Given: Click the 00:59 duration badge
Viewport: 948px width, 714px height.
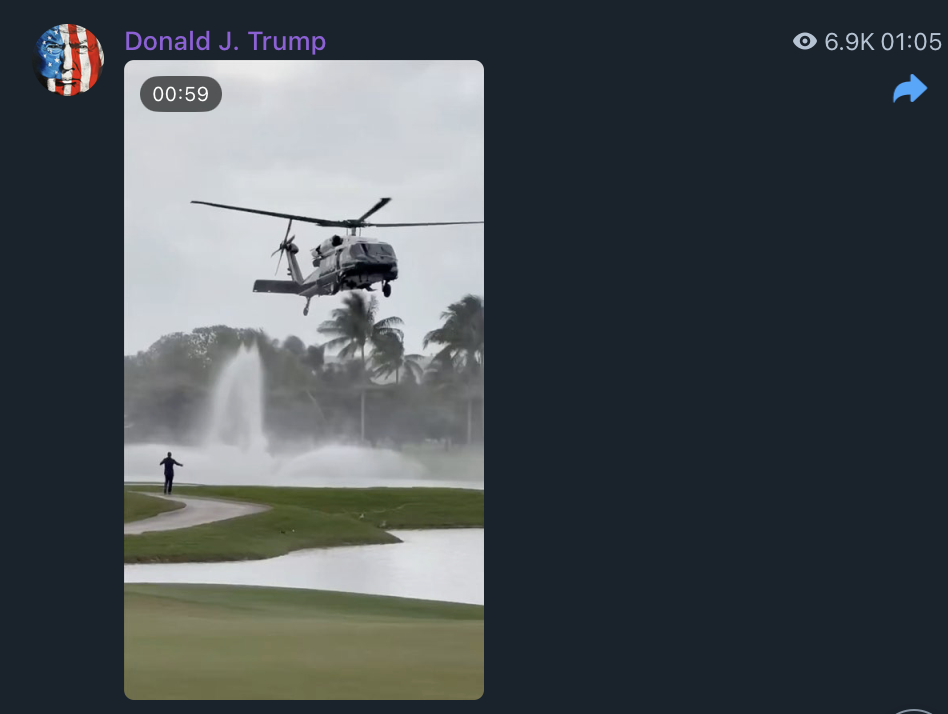Looking at the screenshot, I should 181,94.
